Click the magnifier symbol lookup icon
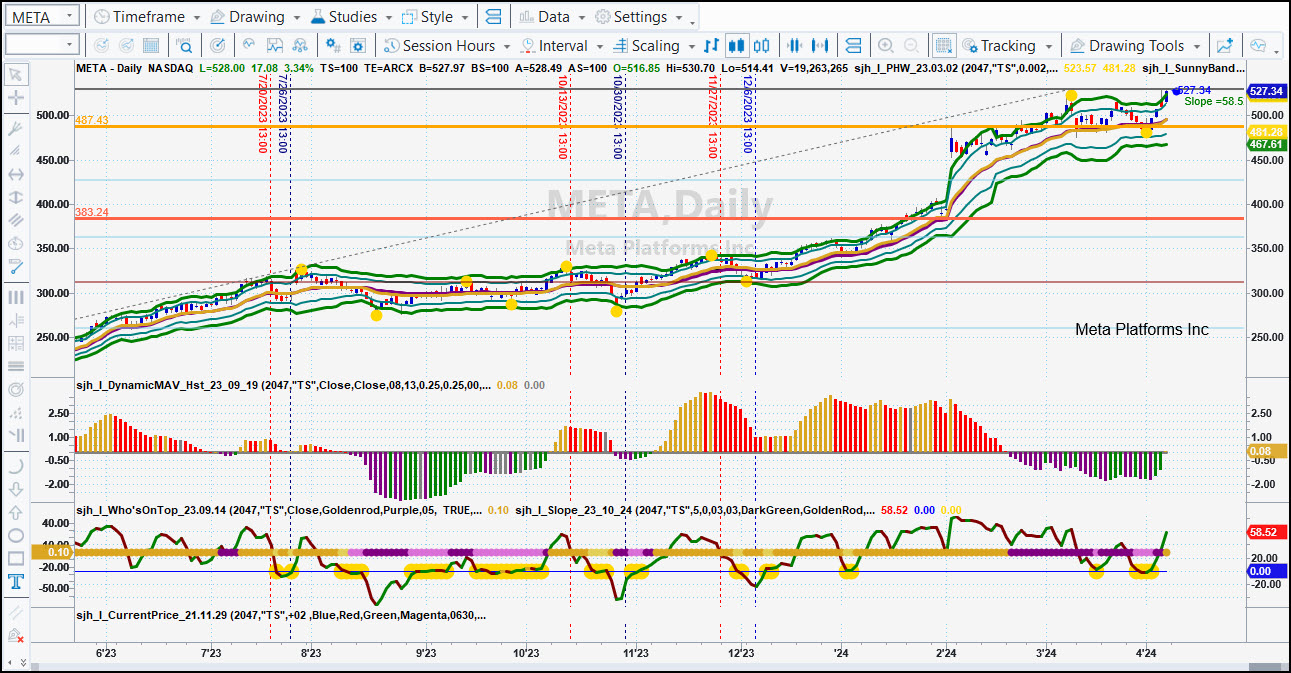Screen dimensions: 1291x673 [x=184, y=46]
